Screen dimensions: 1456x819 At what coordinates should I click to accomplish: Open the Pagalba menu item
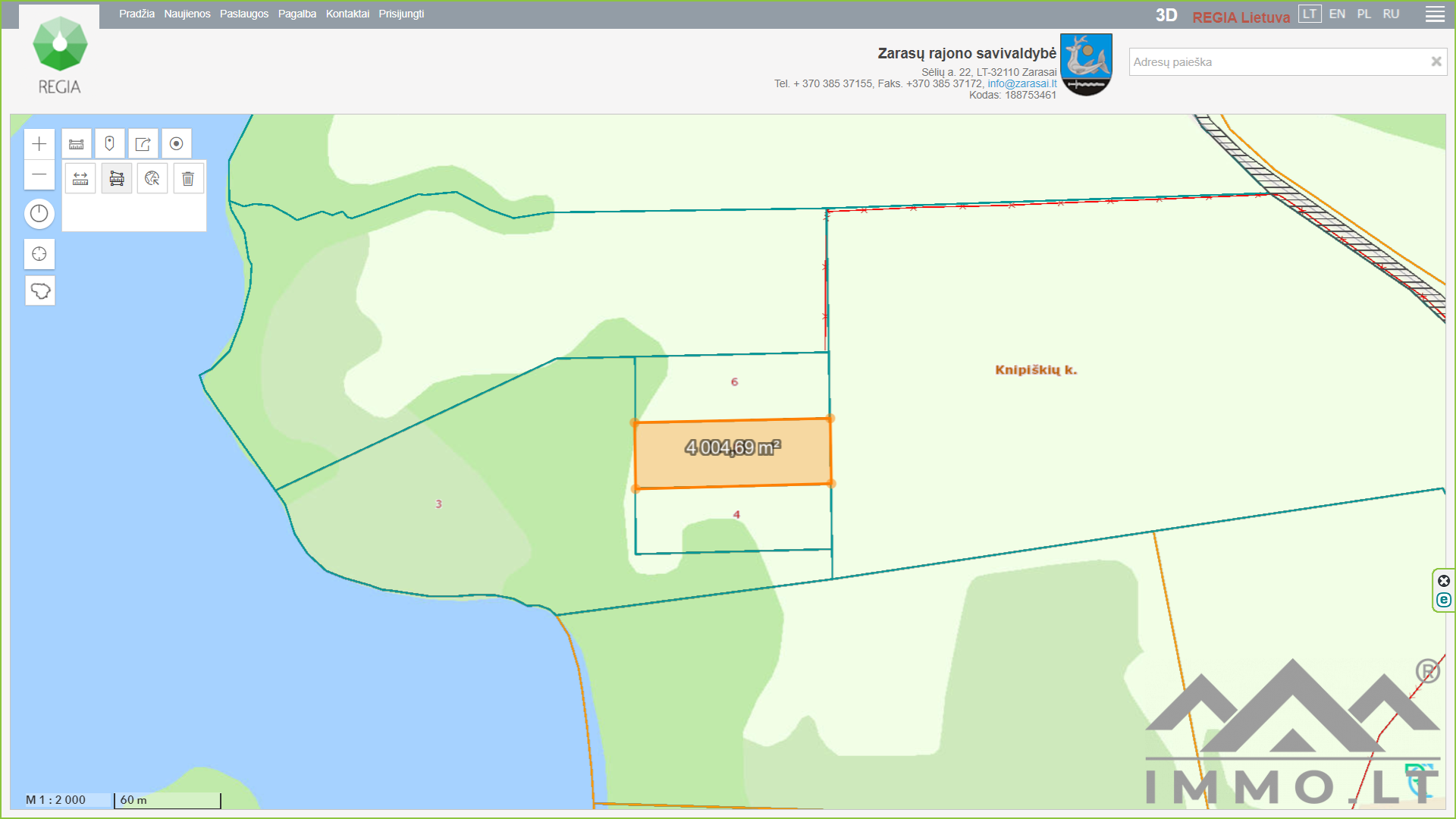[x=297, y=14]
